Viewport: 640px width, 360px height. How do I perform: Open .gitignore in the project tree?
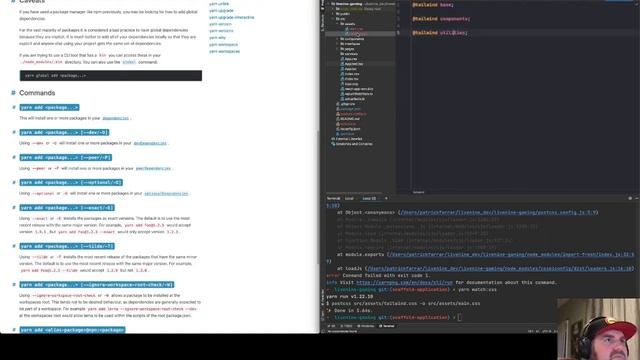tap(345, 104)
